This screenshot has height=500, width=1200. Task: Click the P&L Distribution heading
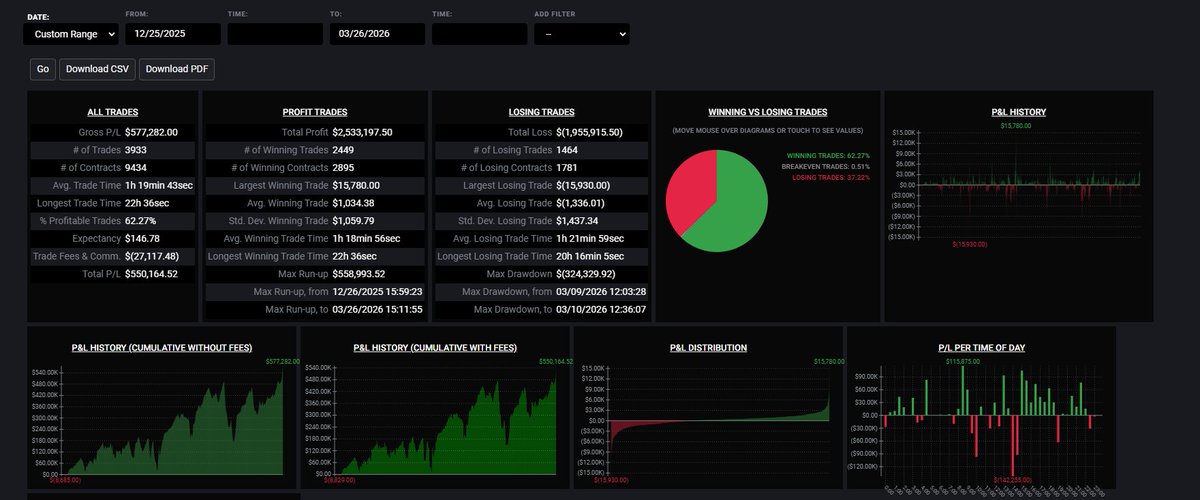pos(708,348)
